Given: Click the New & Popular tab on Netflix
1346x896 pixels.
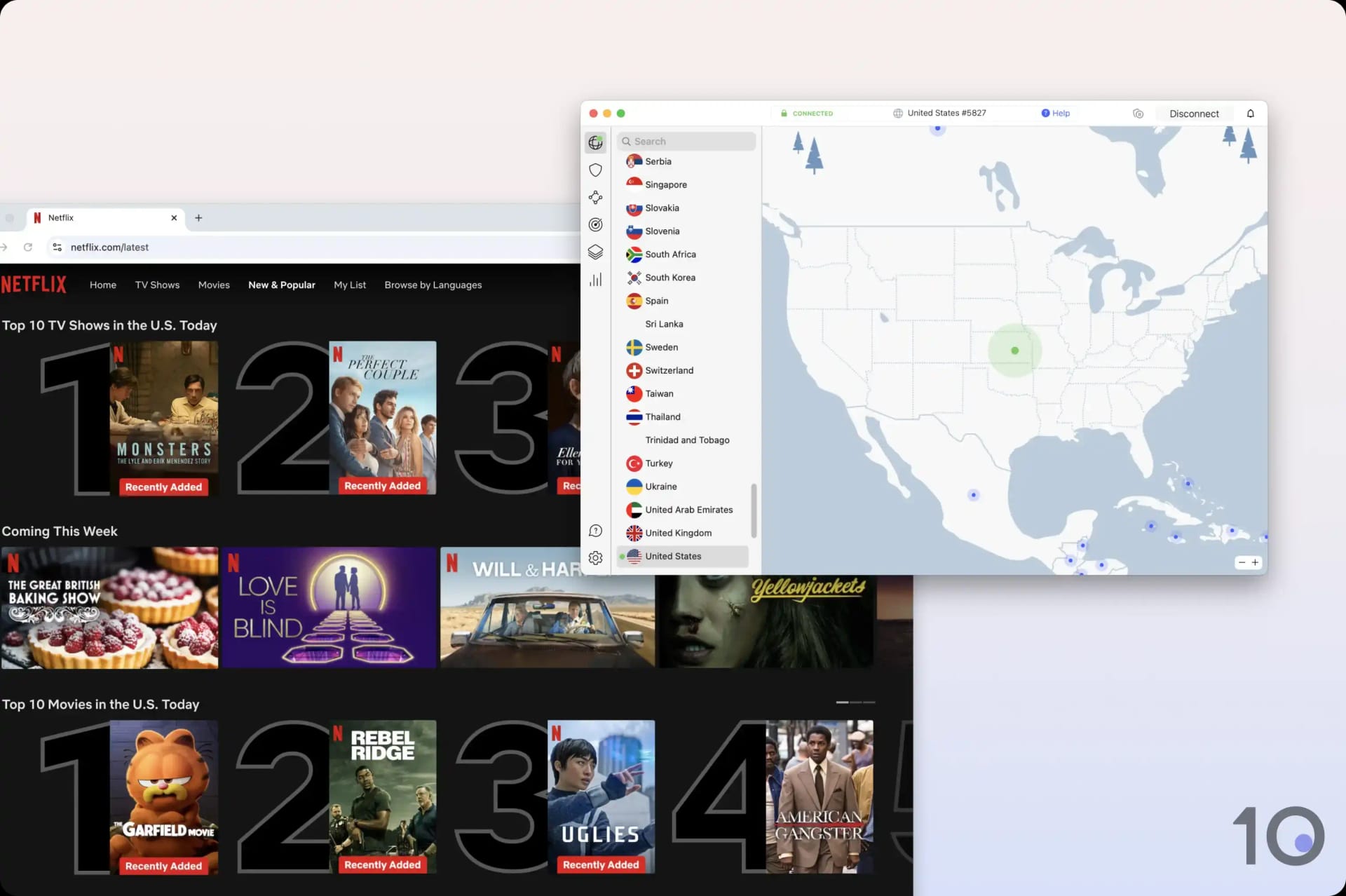Looking at the screenshot, I should click(281, 285).
